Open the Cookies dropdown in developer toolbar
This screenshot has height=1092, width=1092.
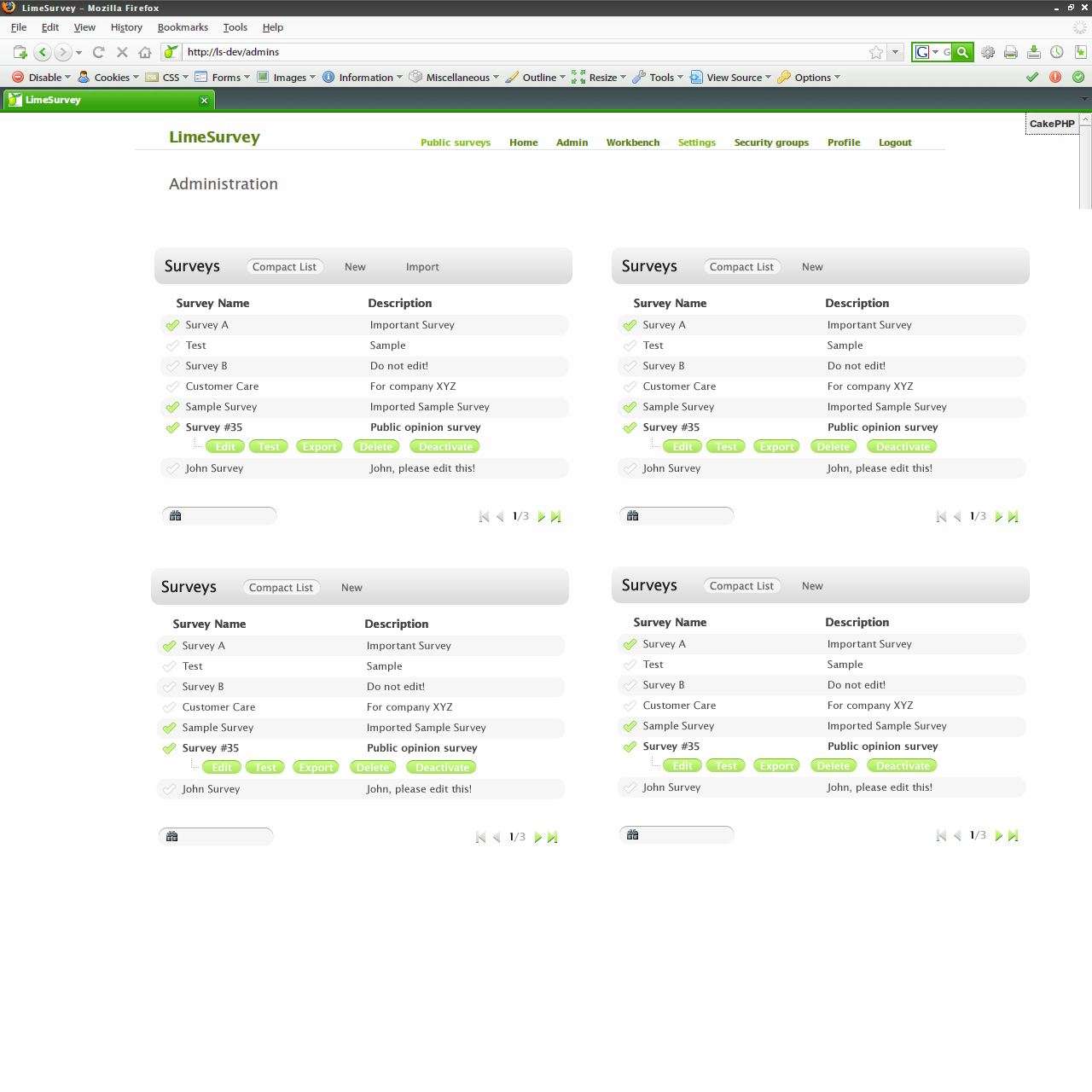pos(108,77)
